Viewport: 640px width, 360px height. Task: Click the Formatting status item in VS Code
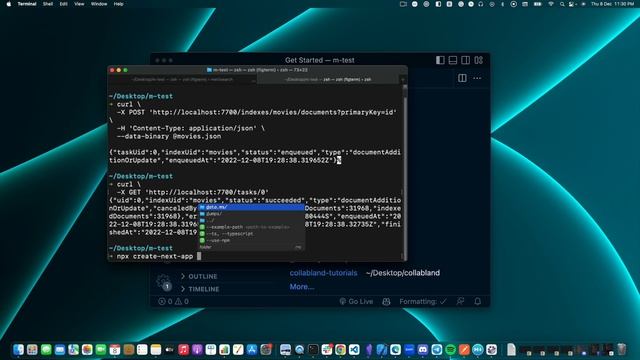[423, 301]
